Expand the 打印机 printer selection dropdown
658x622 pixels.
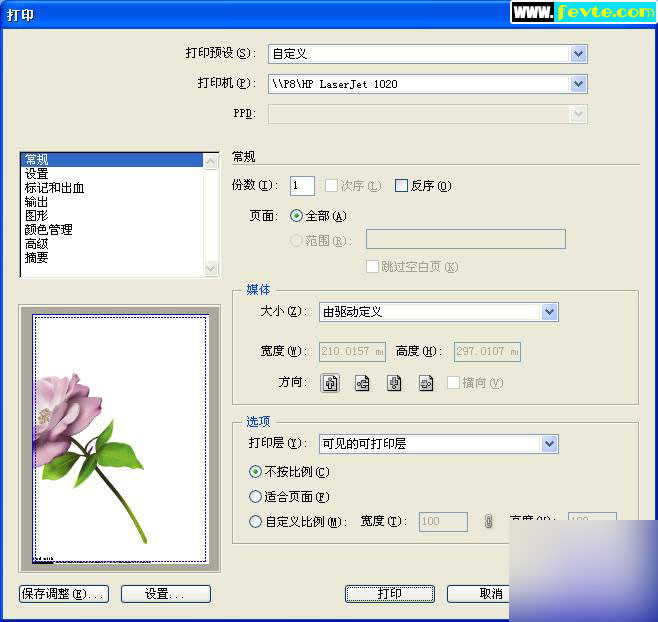pyautogui.click(x=578, y=84)
